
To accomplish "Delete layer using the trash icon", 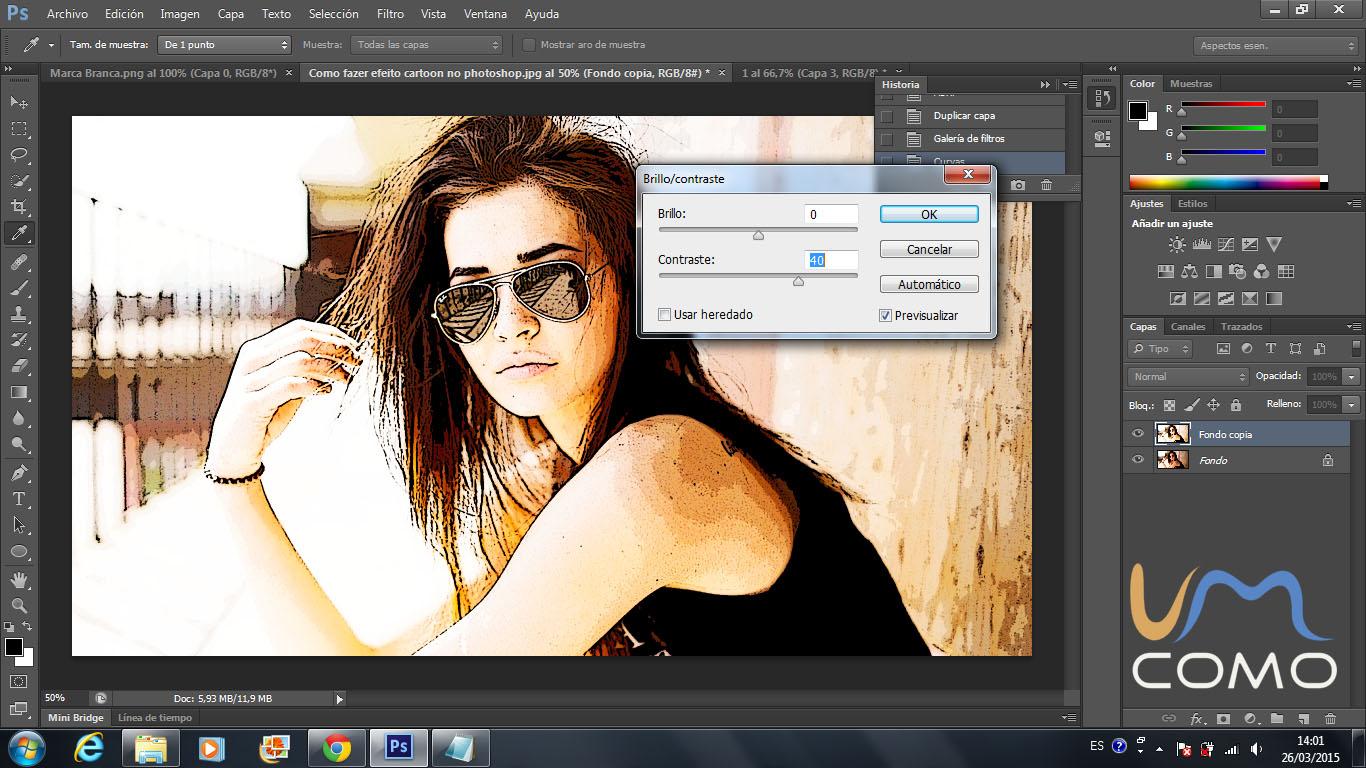I will click(x=1330, y=718).
